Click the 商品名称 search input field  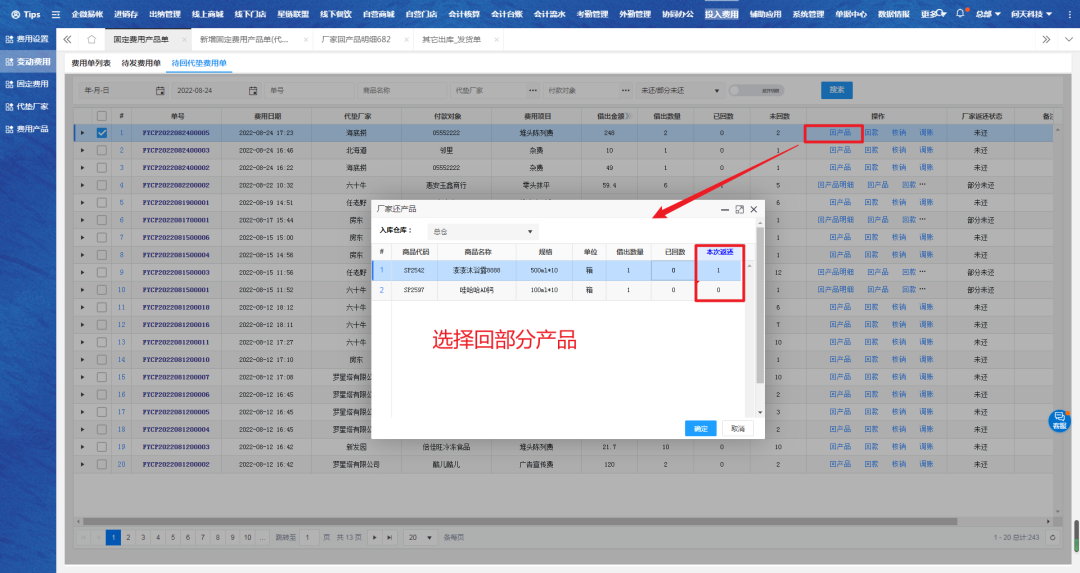point(396,90)
